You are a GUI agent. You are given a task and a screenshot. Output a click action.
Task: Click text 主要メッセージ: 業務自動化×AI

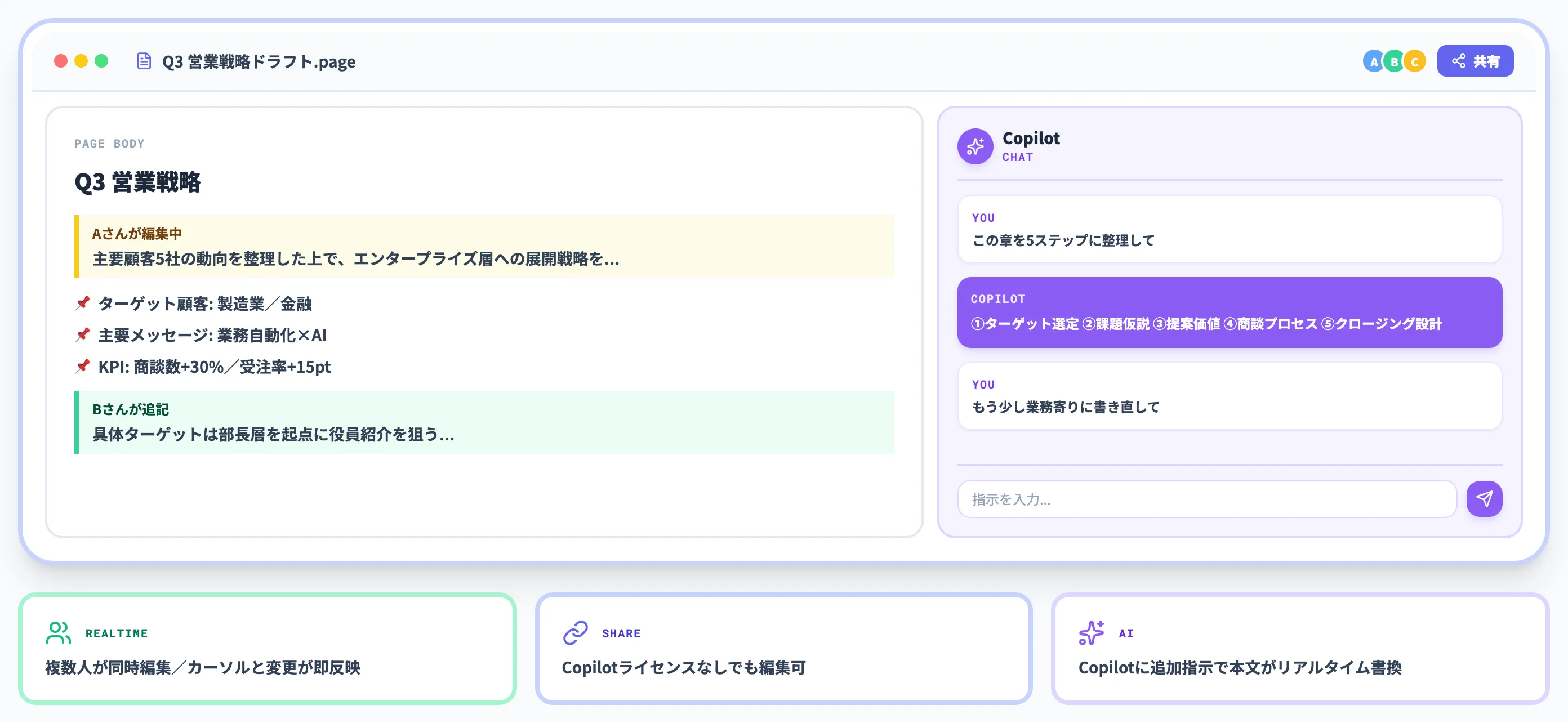(x=212, y=336)
